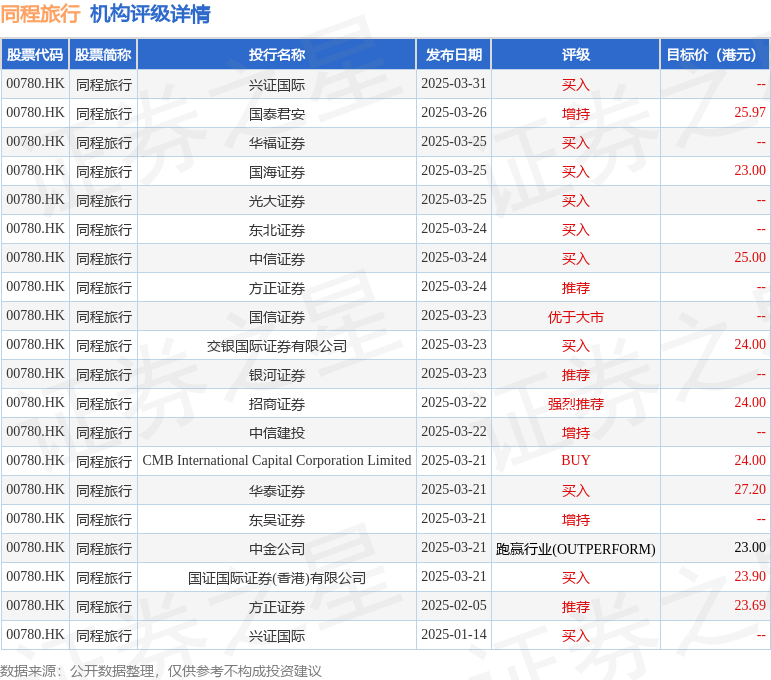771x680 pixels.
Task: Click the 强烈推荐 rating
Action: tap(576, 404)
